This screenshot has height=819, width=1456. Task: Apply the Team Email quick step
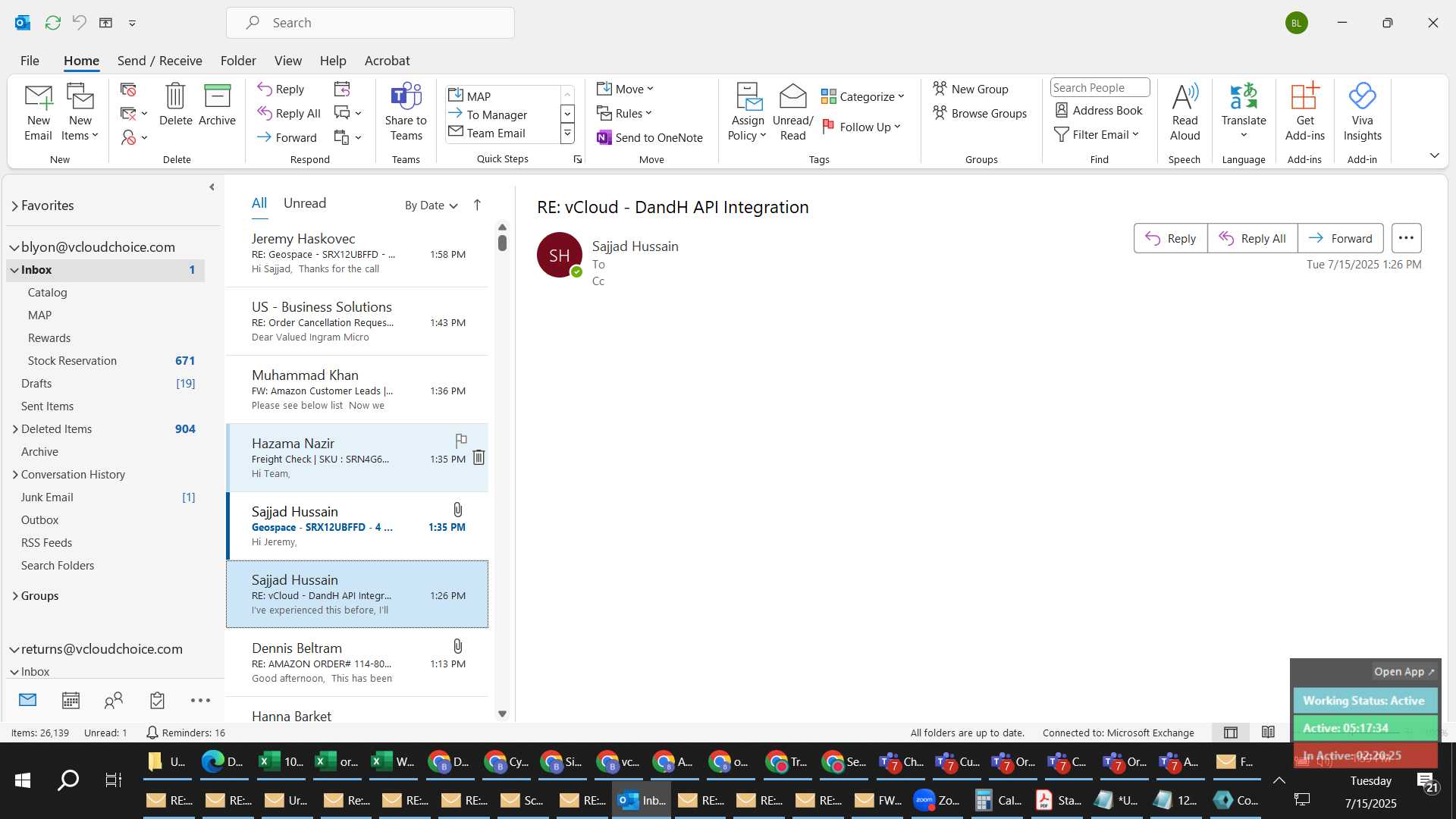(502, 133)
